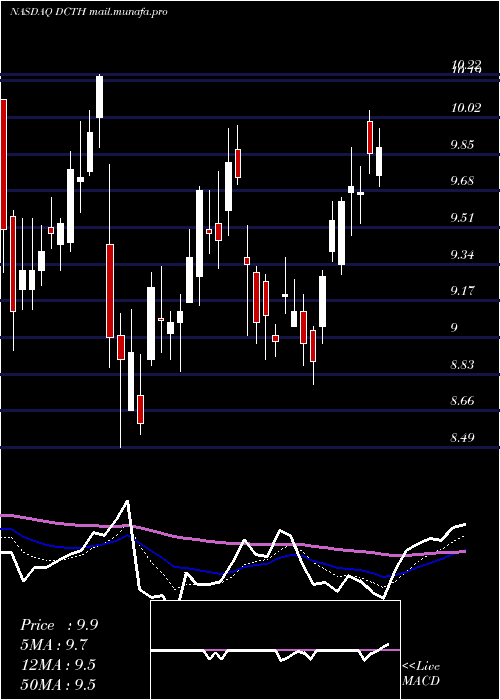Click the Live MACD label
Image resolution: width=500 pixels, height=700 pixels.
421,673
